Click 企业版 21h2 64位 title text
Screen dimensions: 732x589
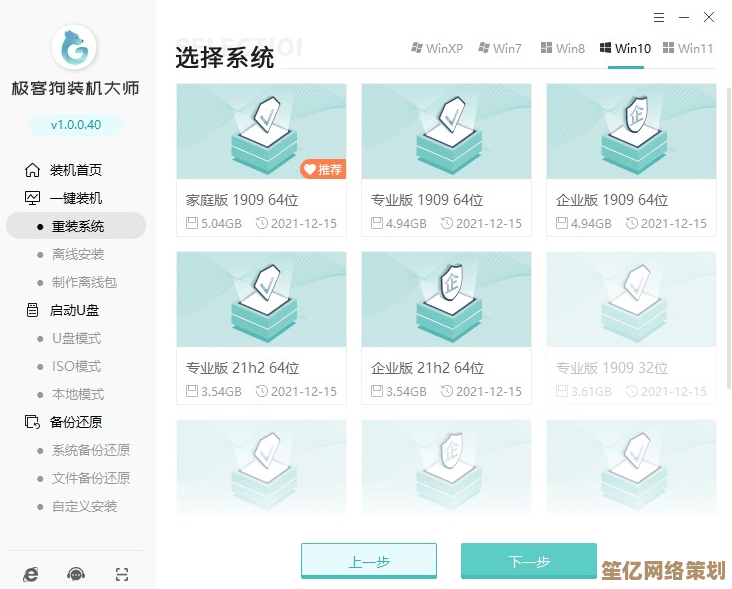[x=427, y=368]
